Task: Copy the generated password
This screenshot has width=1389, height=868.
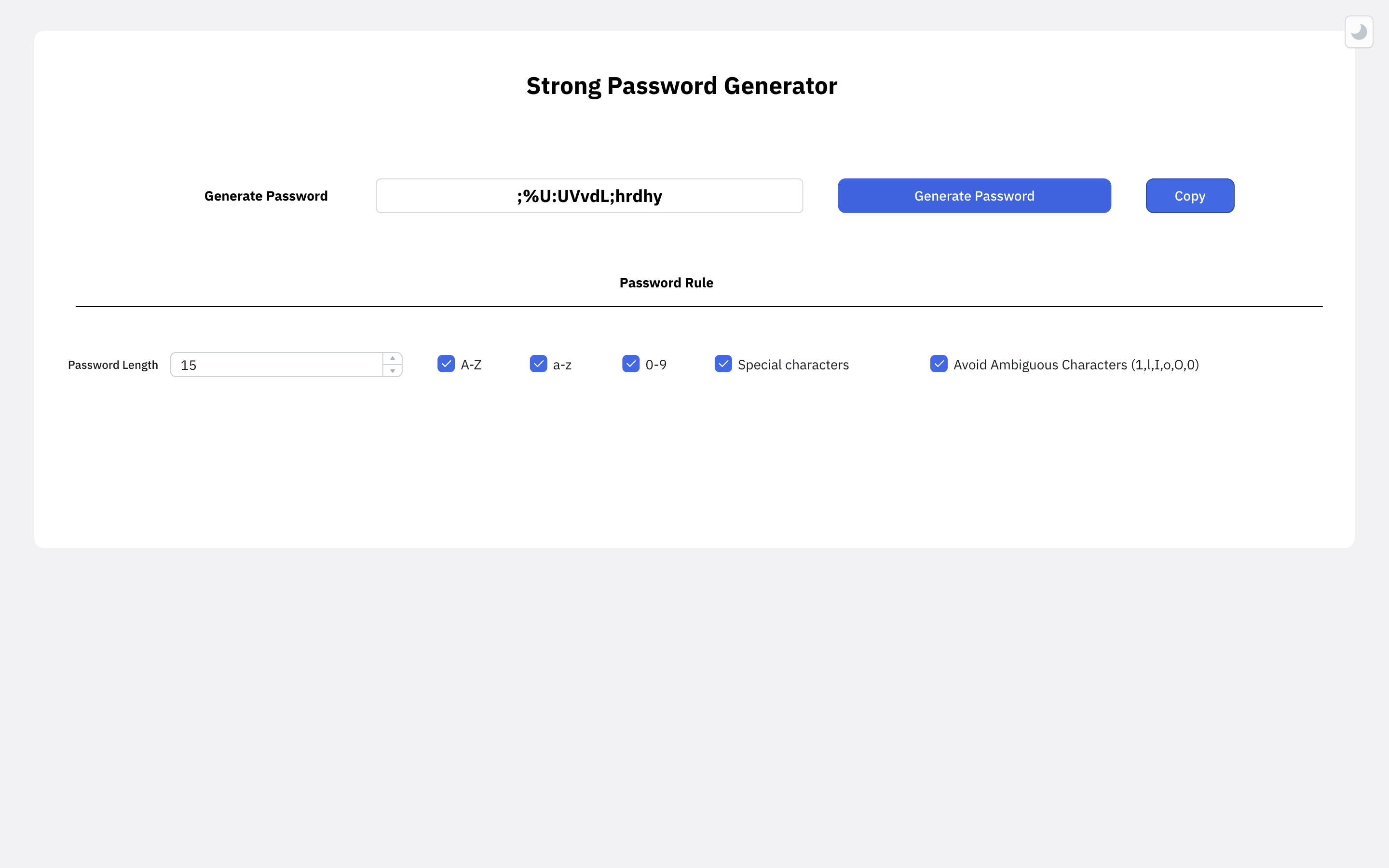Action: (1189, 196)
